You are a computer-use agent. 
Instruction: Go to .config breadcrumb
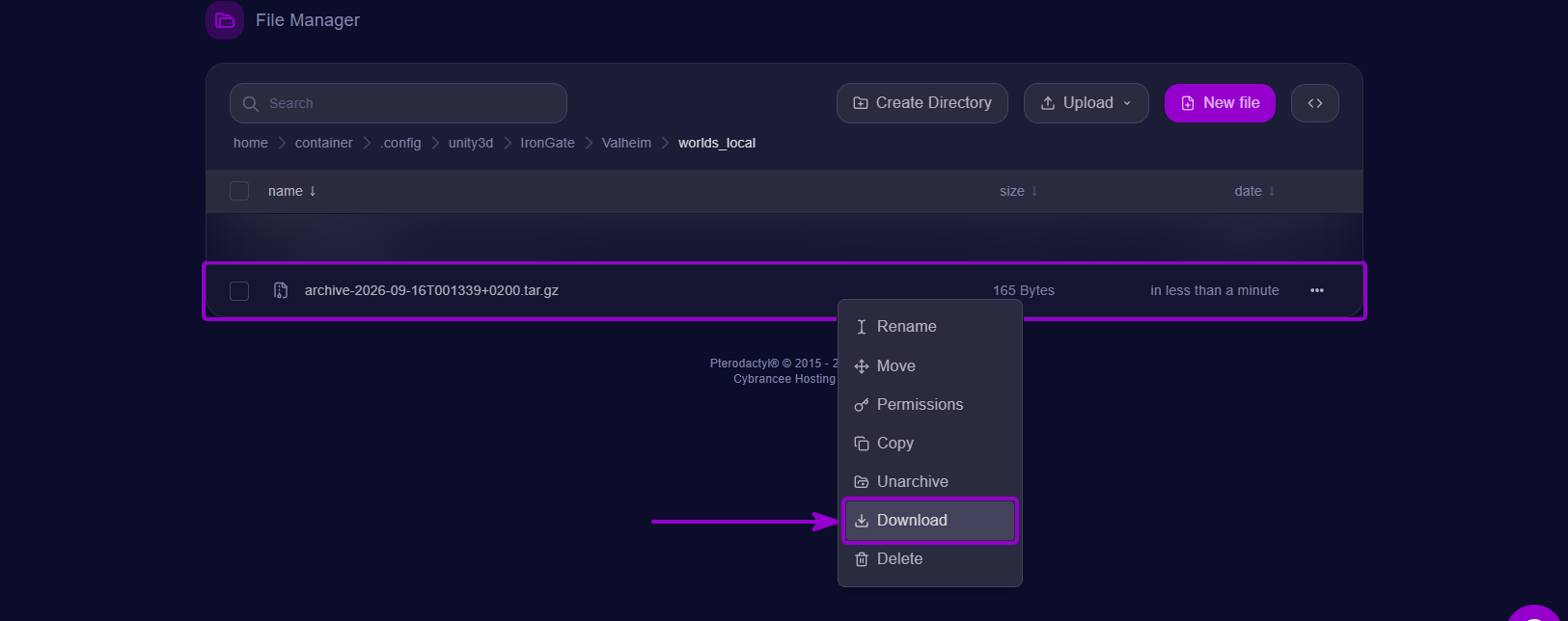coord(400,143)
